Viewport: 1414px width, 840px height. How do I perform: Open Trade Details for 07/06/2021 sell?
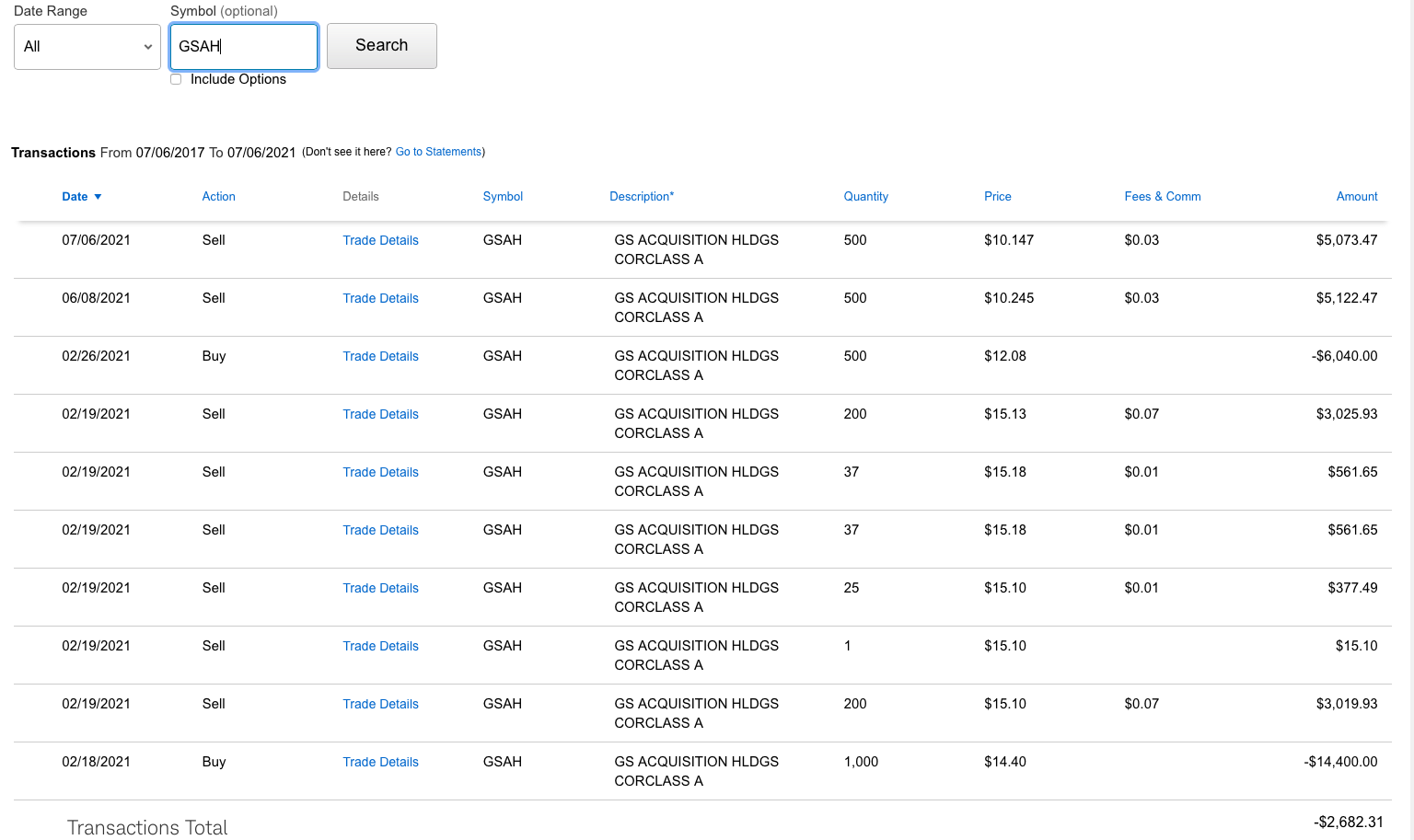pyautogui.click(x=380, y=240)
